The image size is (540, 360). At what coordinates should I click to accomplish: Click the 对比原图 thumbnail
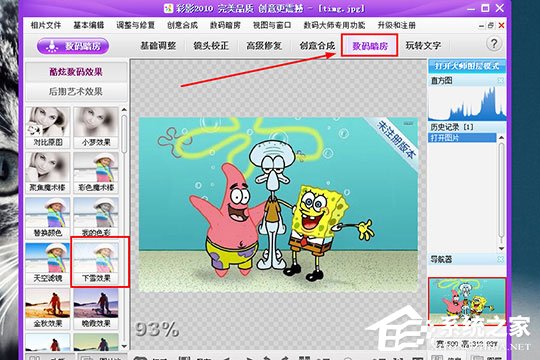48,127
